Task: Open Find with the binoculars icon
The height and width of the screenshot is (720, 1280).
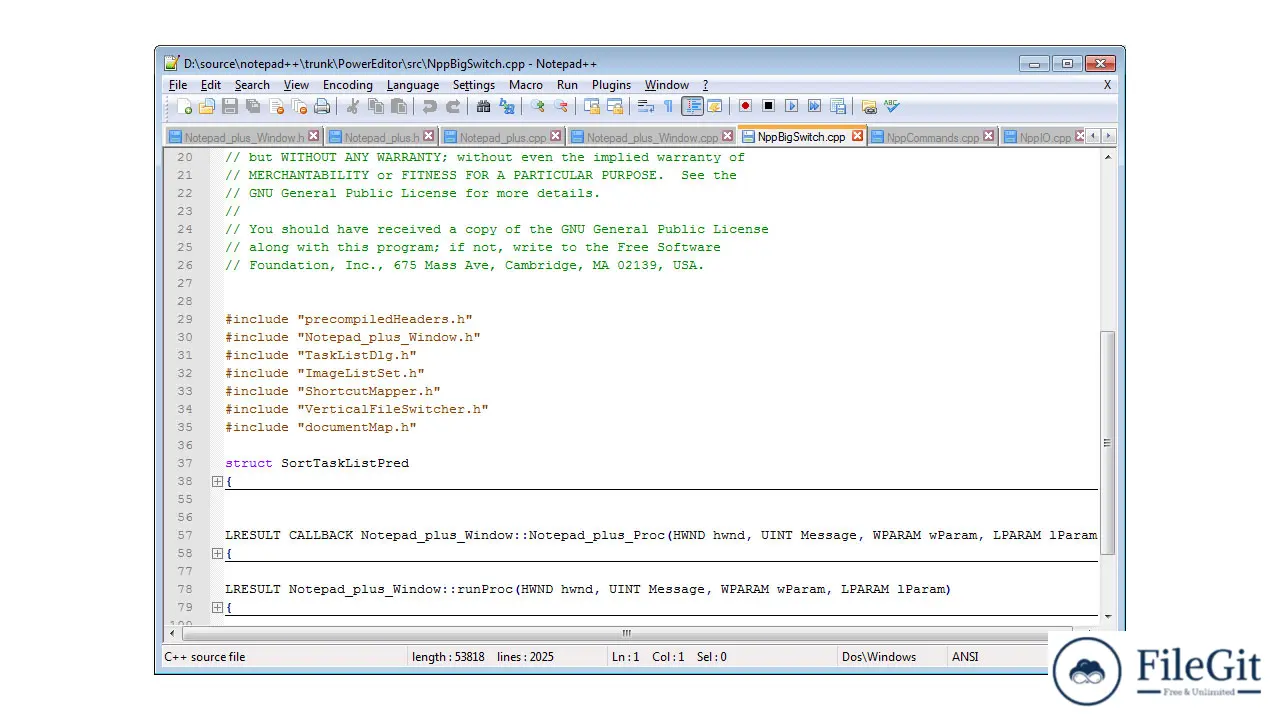Action: (x=483, y=106)
